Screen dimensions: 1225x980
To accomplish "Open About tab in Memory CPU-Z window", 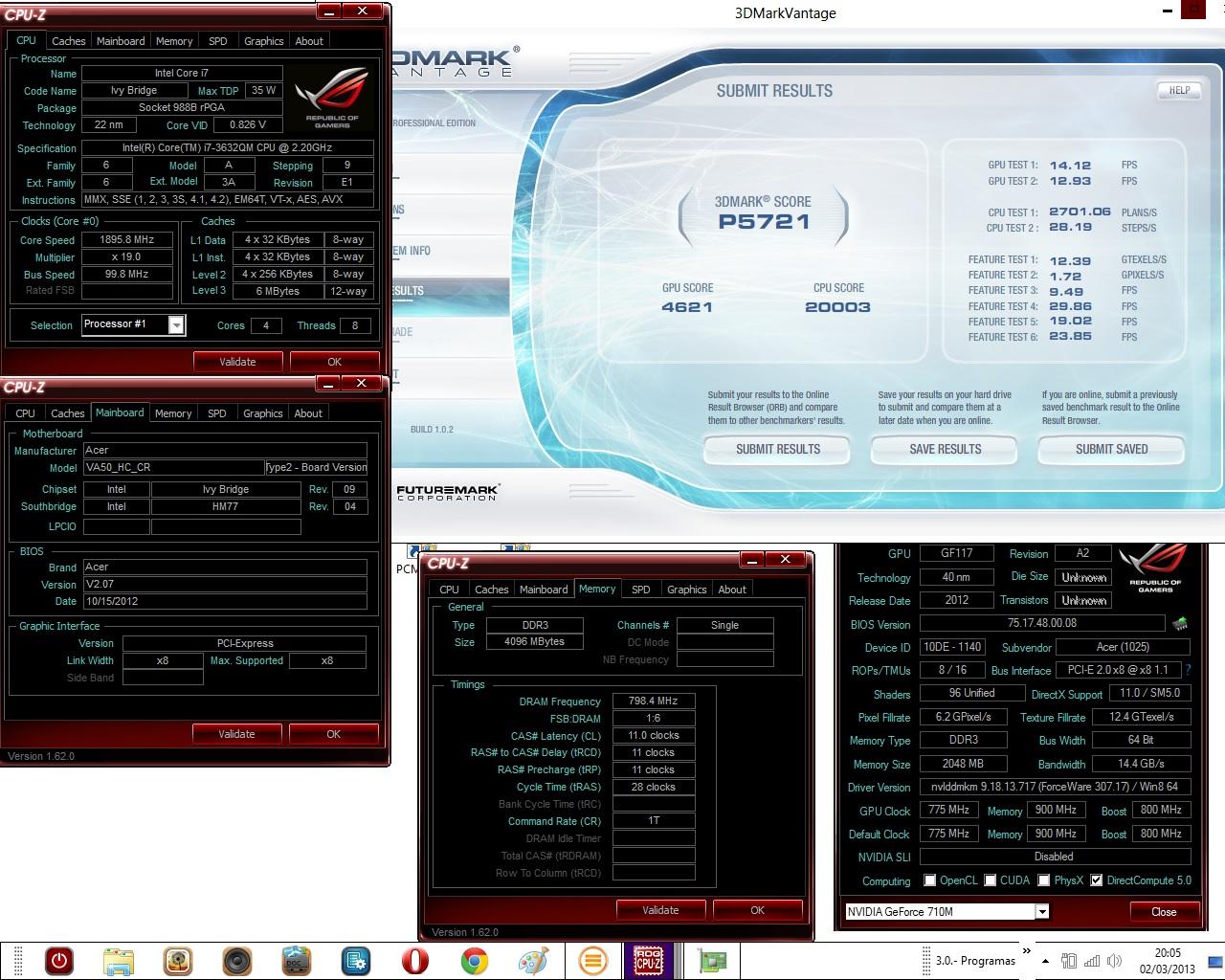I will [732, 590].
